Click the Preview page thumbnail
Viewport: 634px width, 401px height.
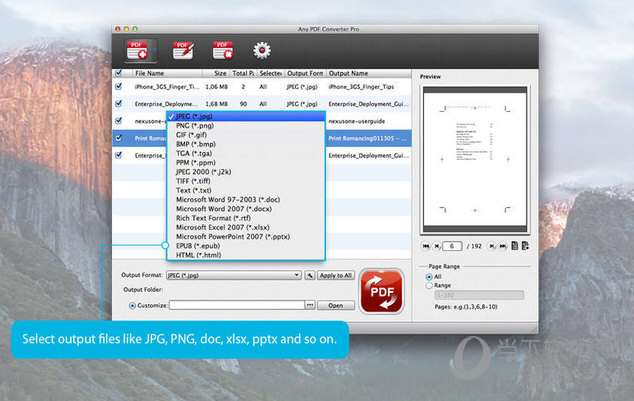click(475, 160)
